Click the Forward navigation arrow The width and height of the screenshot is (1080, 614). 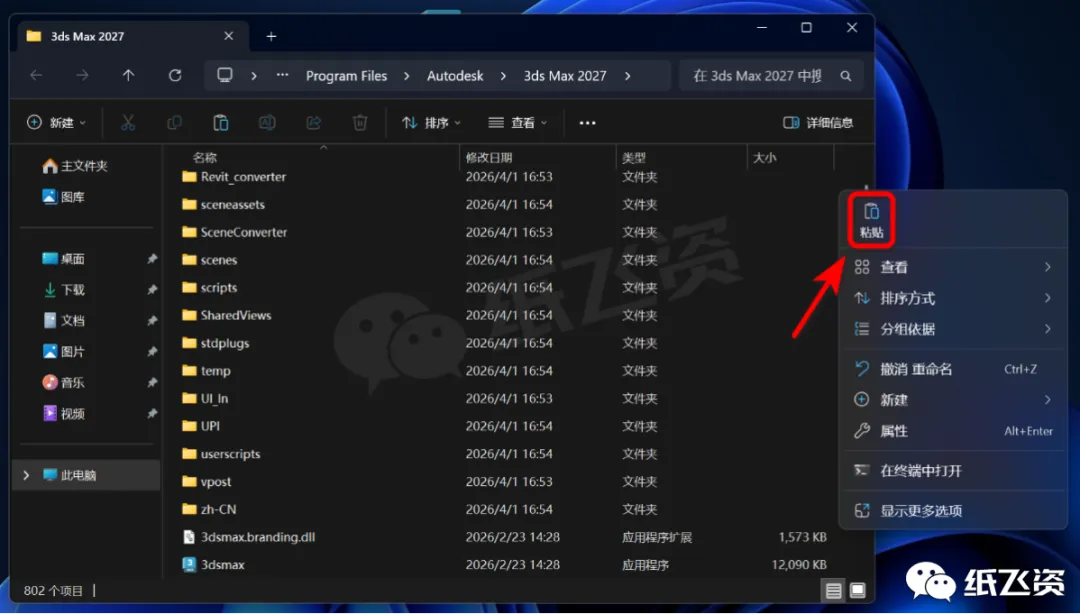click(x=82, y=75)
